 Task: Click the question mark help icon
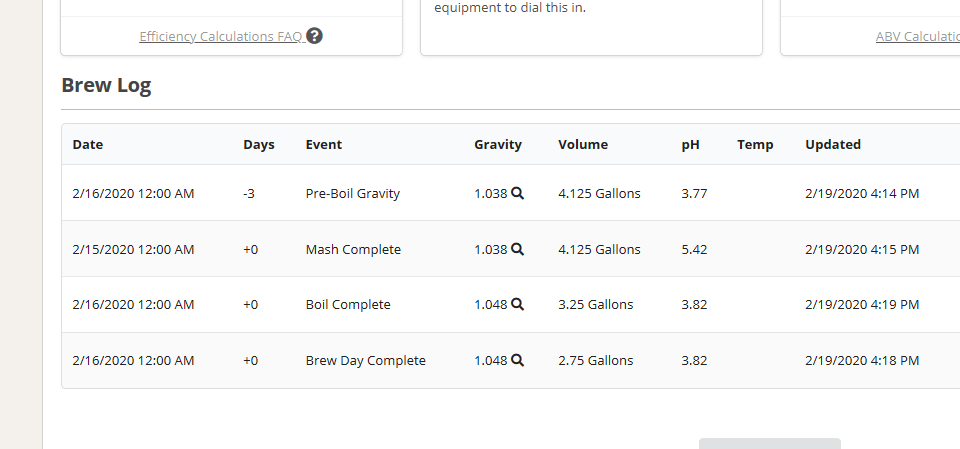coord(315,36)
